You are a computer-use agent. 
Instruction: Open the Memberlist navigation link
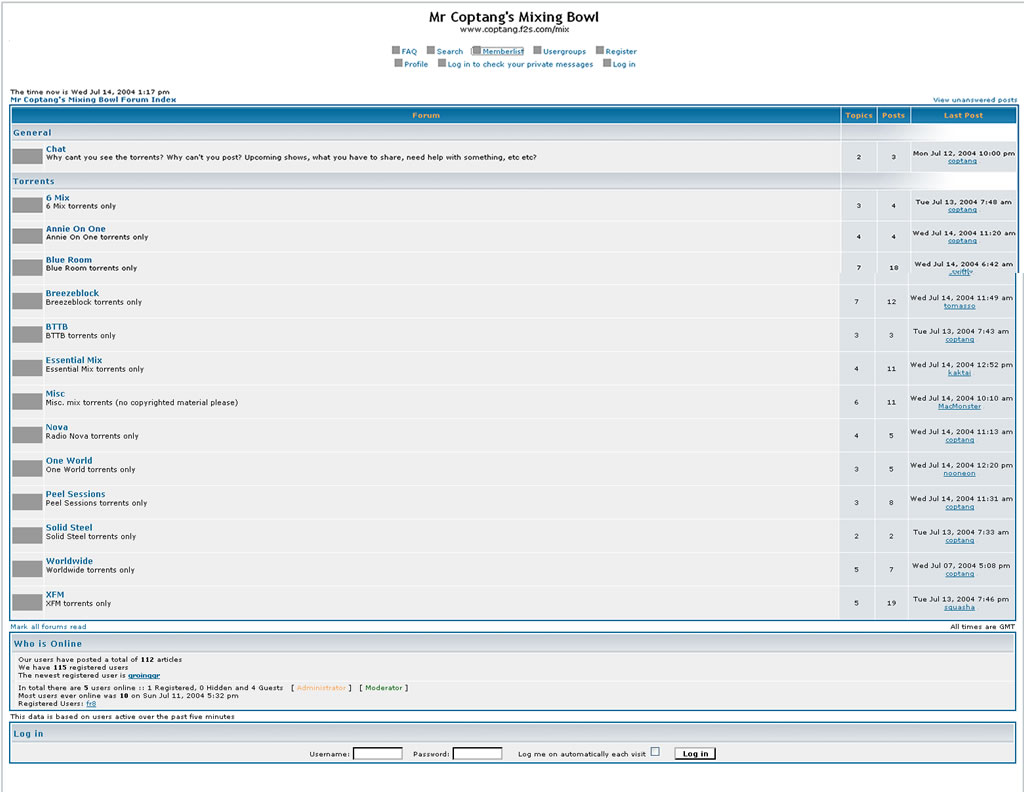[503, 51]
